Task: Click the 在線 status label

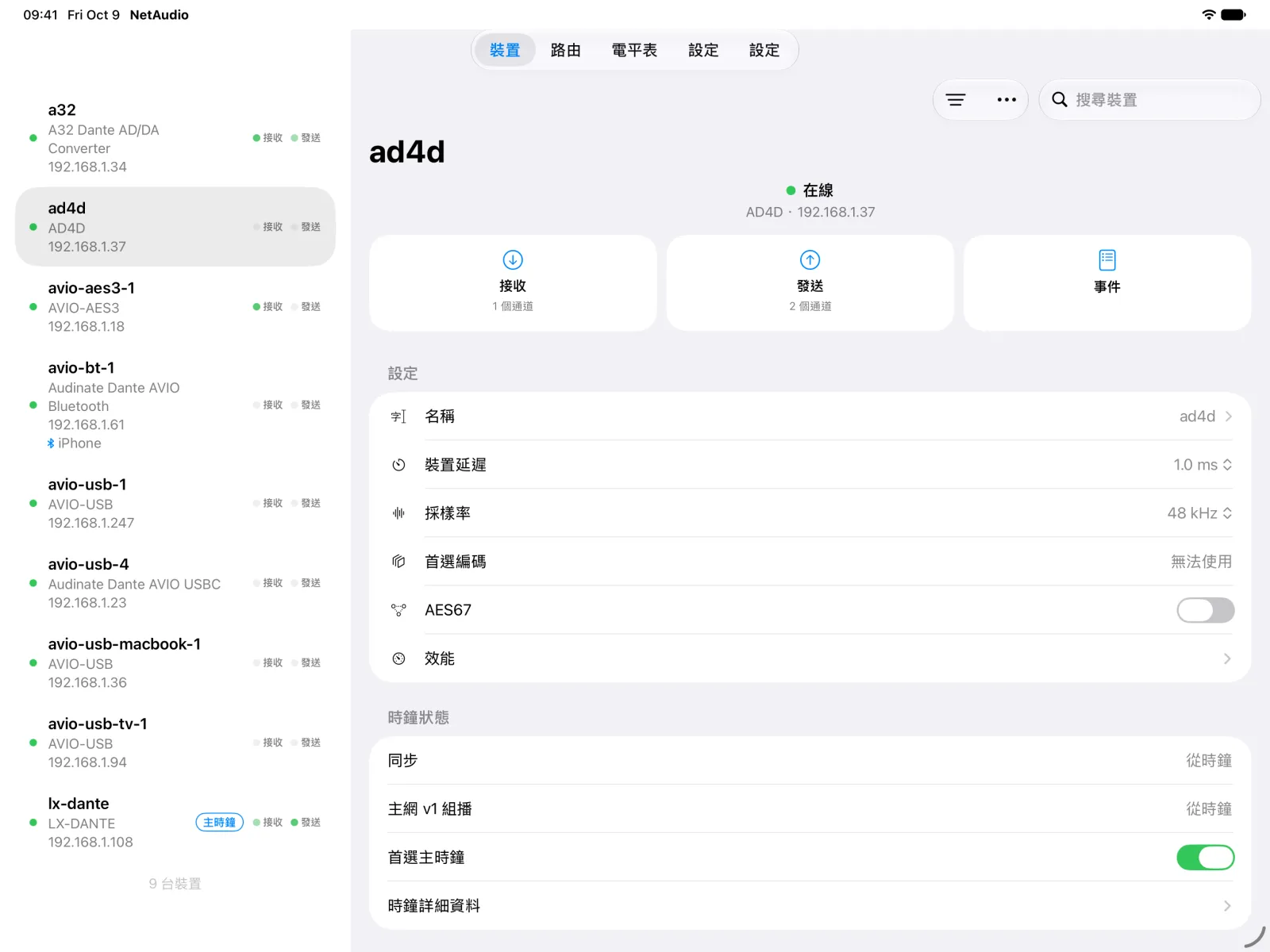Action: (818, 190)
